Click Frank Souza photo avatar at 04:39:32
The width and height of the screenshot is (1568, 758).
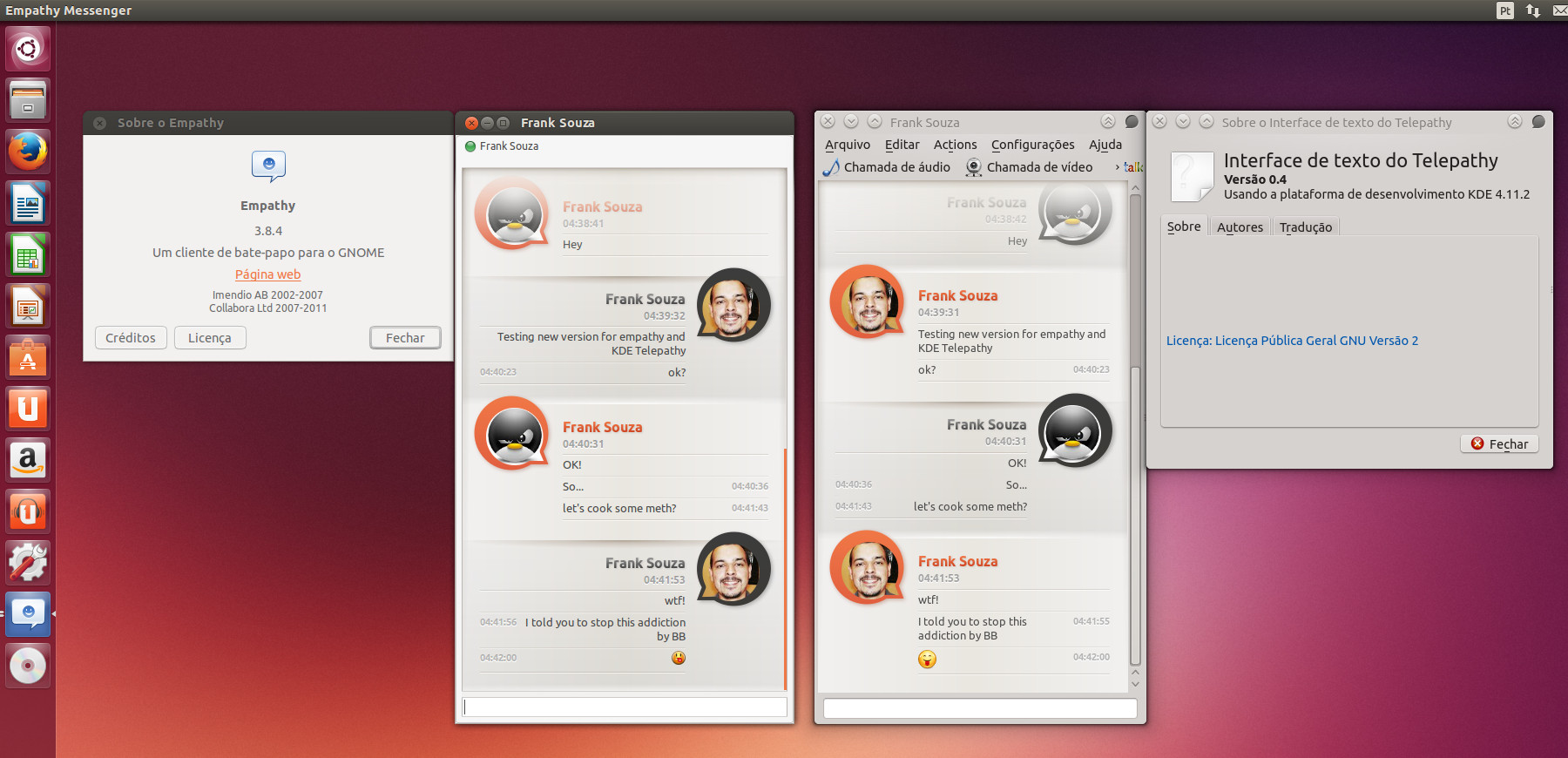point(733,305)
